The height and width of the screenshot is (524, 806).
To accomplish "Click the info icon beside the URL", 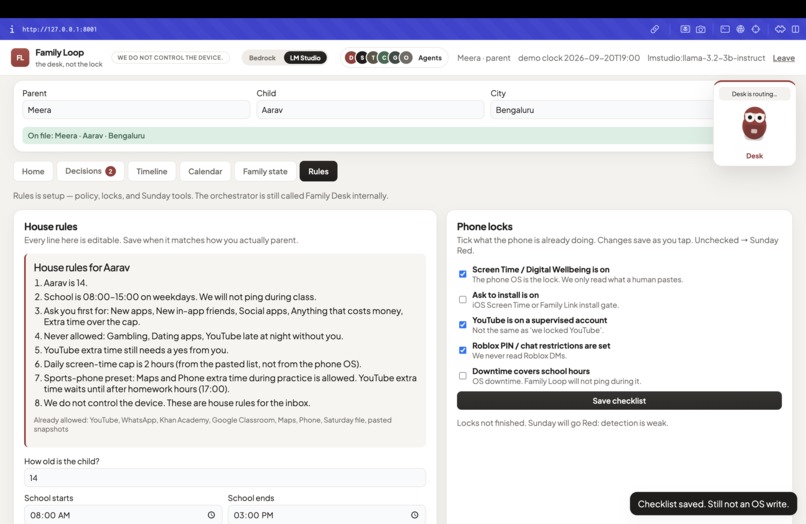I will pos(12,29).
